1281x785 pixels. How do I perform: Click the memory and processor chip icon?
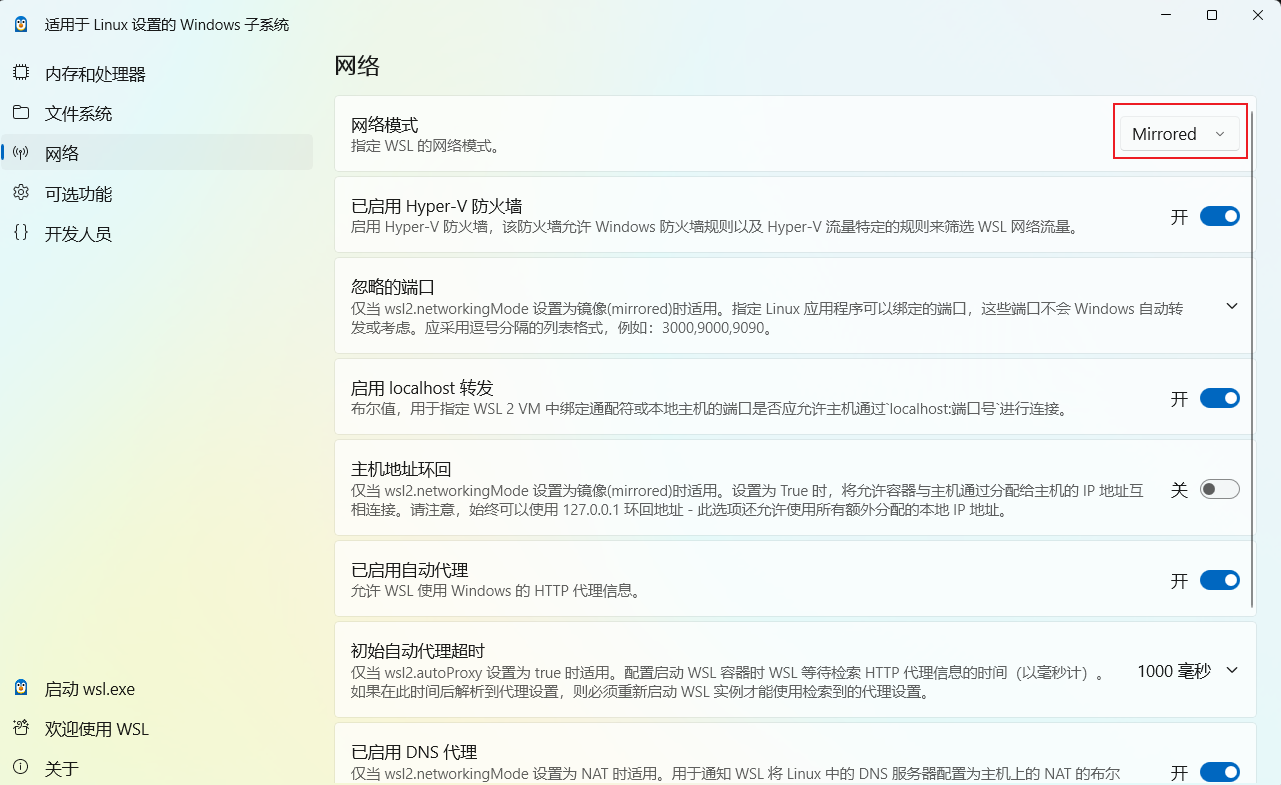coord(21,73)
